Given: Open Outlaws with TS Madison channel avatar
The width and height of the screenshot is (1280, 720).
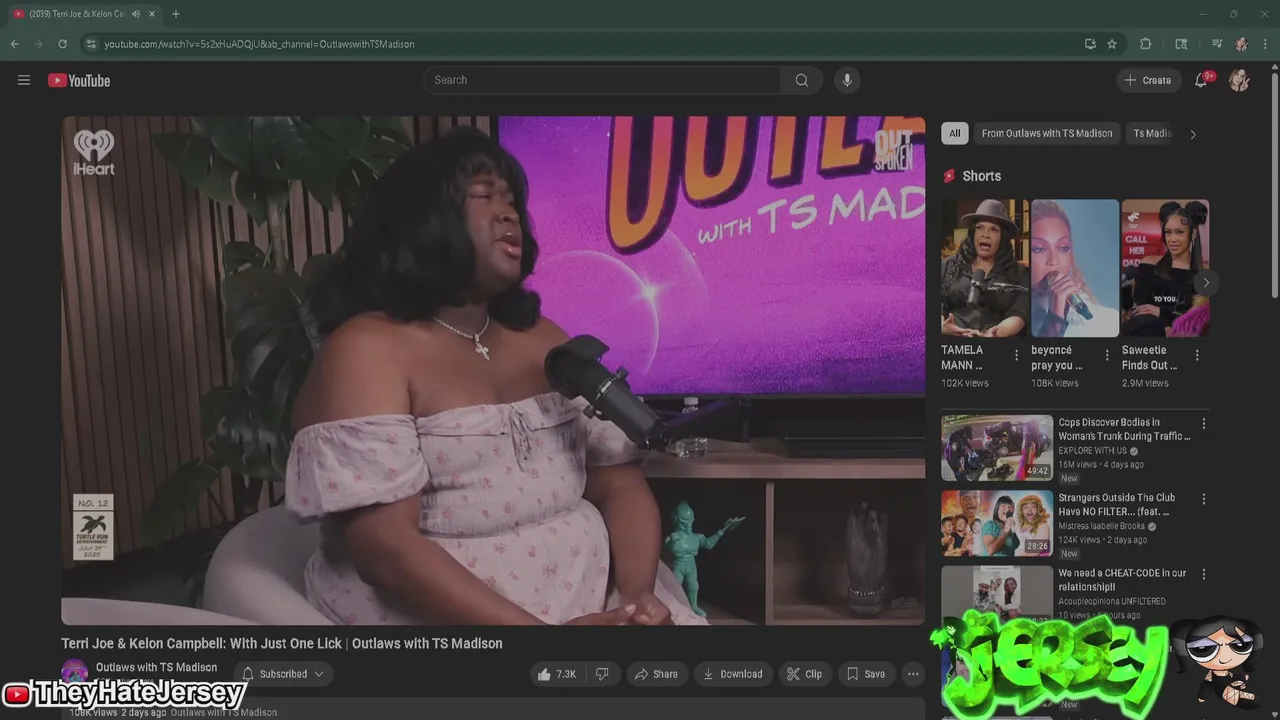Looking at the screenshot, I should click(x=74, y=673).
